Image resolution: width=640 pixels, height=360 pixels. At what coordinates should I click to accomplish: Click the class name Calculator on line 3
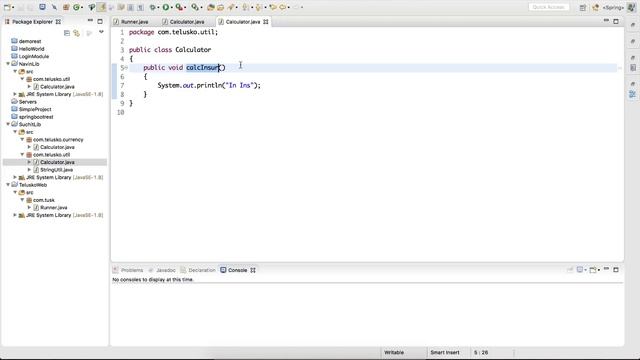click(193, 50)
